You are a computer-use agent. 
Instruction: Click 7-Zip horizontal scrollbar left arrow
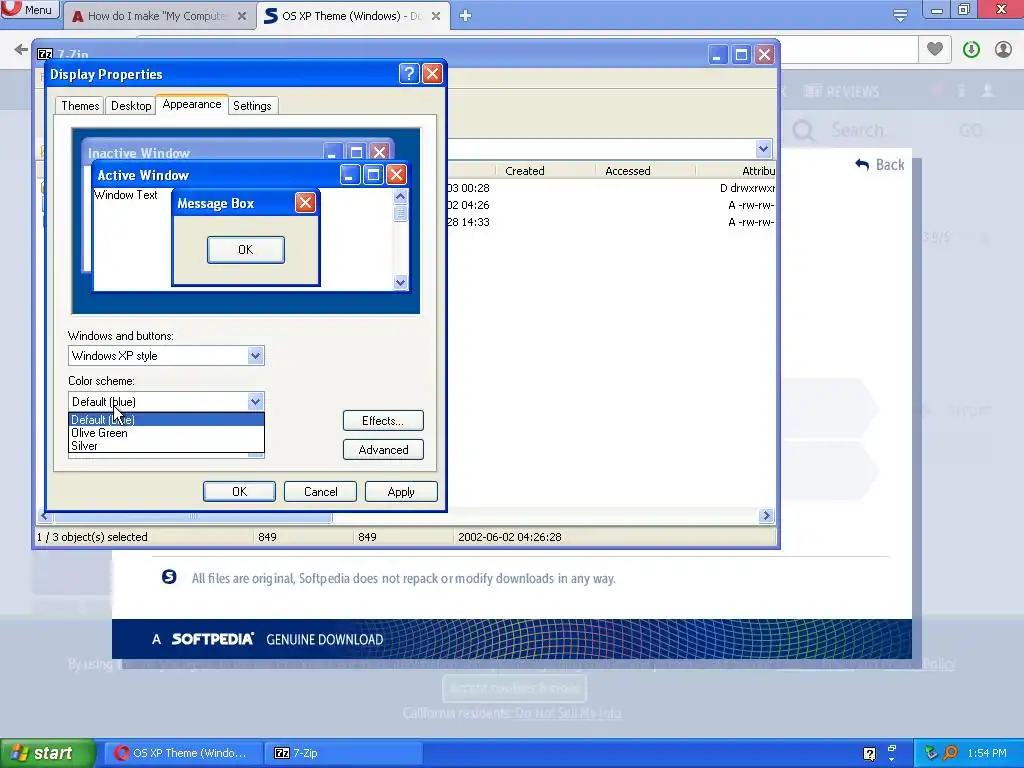click(44, 516)
